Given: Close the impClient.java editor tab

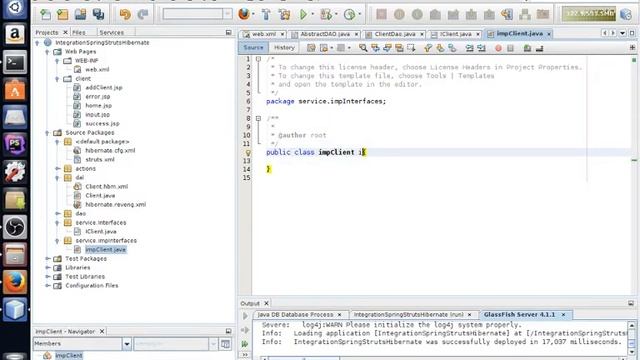Looking at the screenshot, I should [549, 34].
